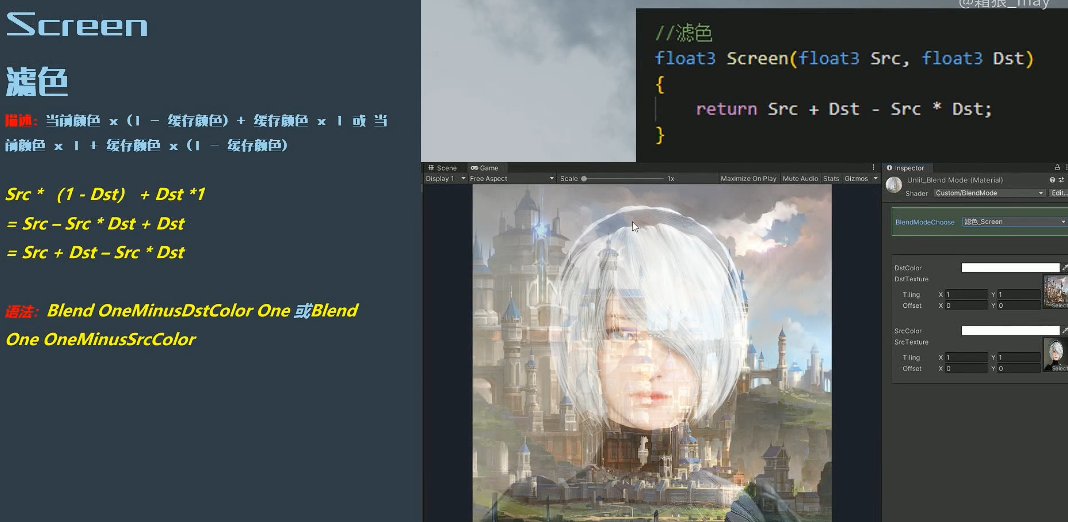Viewport: 1068px width, 522px height.
Task: Open the Inspector tab
Action: point(906,168)
